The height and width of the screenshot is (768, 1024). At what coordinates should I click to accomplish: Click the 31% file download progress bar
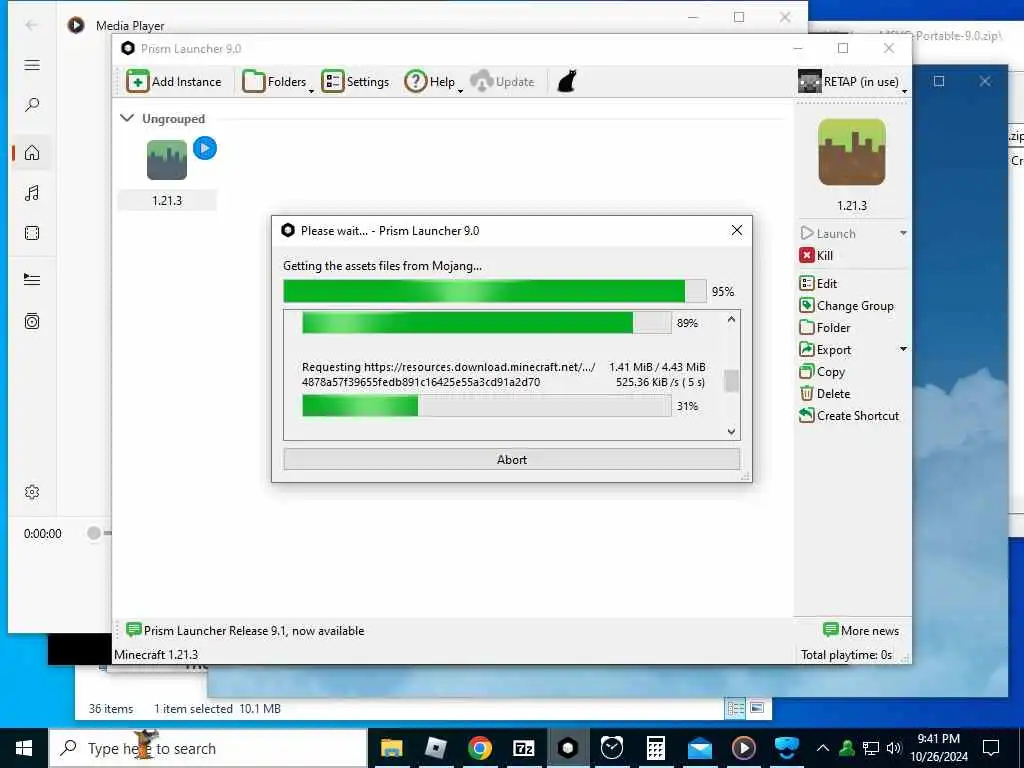pyautogui.click(x=487, y=406)
